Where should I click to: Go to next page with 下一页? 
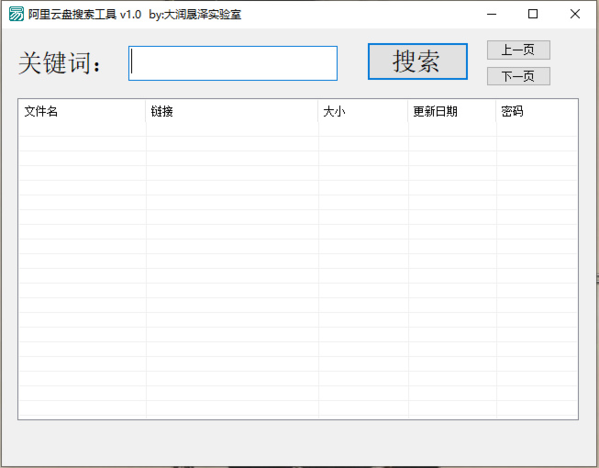point(518,76)
